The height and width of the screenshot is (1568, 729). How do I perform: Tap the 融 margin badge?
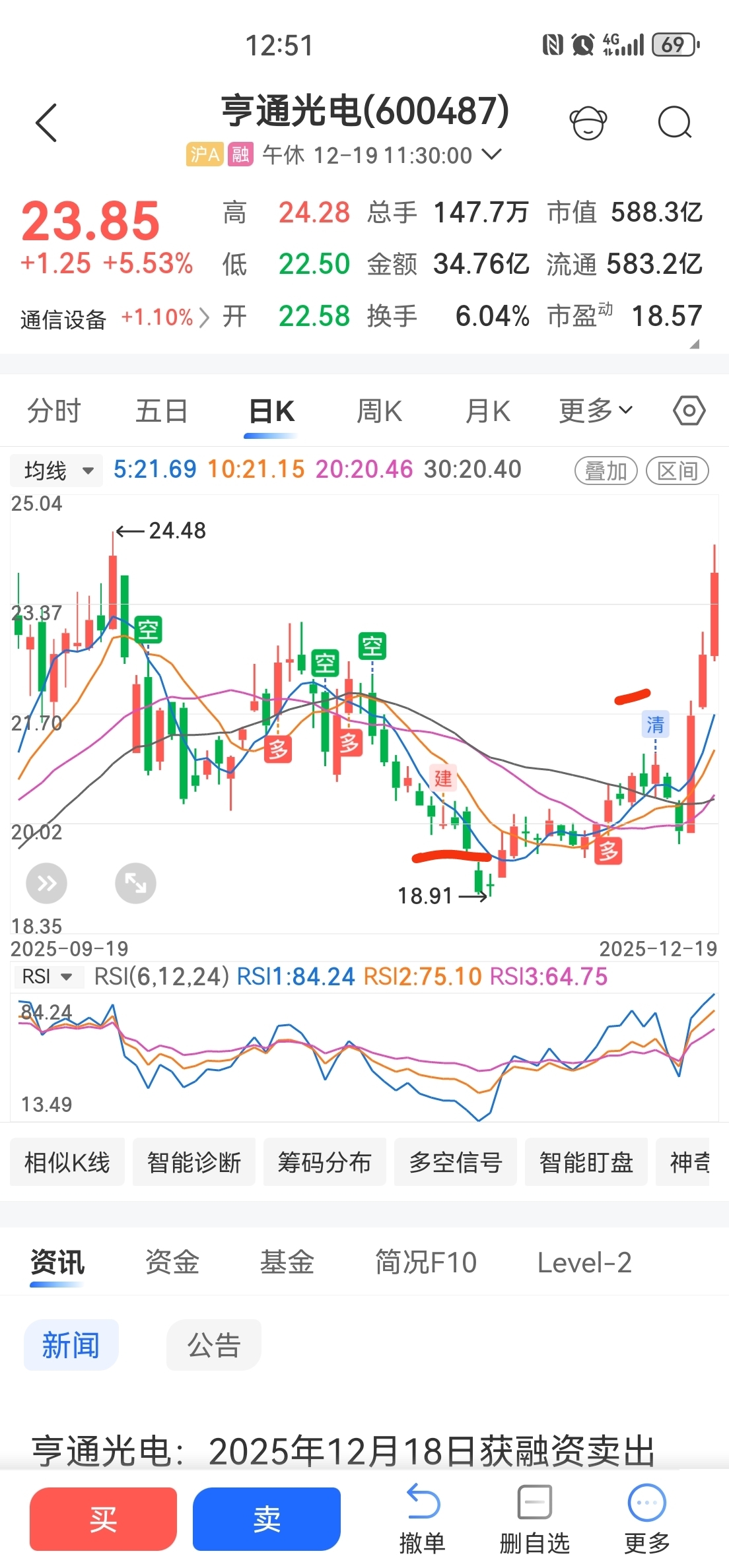pos(240,154)
